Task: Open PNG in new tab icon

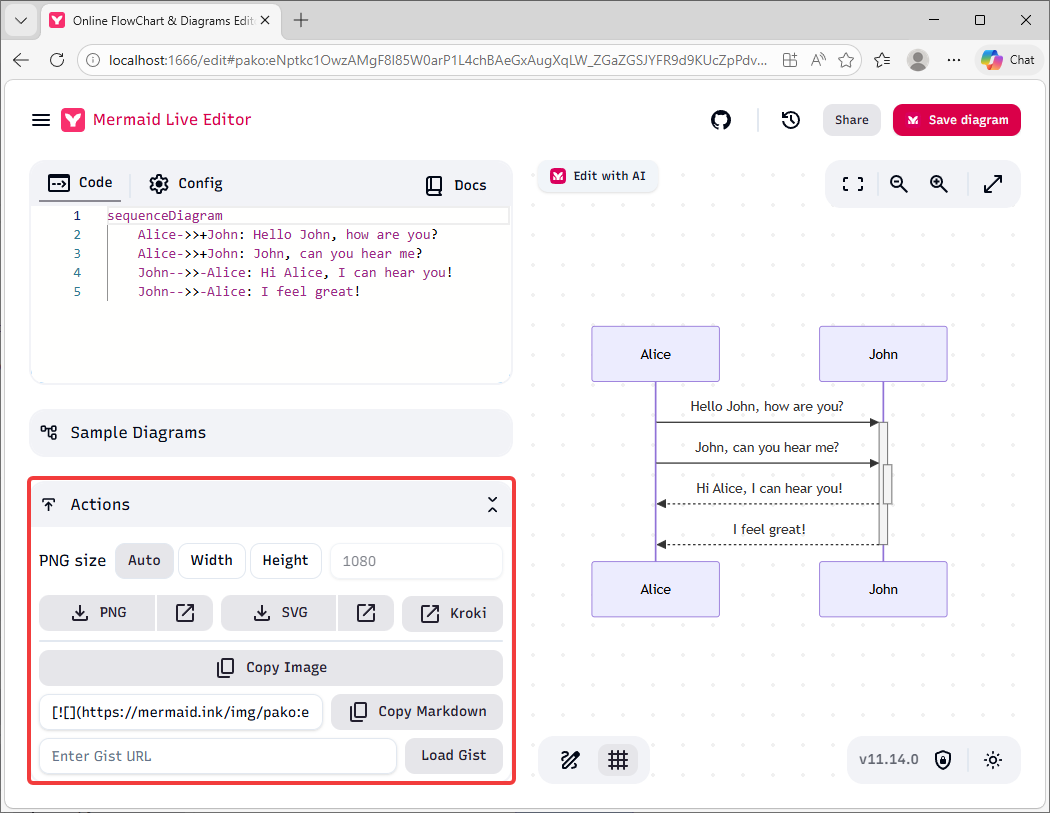Action: pyautogui.click(x=185, y=613)
